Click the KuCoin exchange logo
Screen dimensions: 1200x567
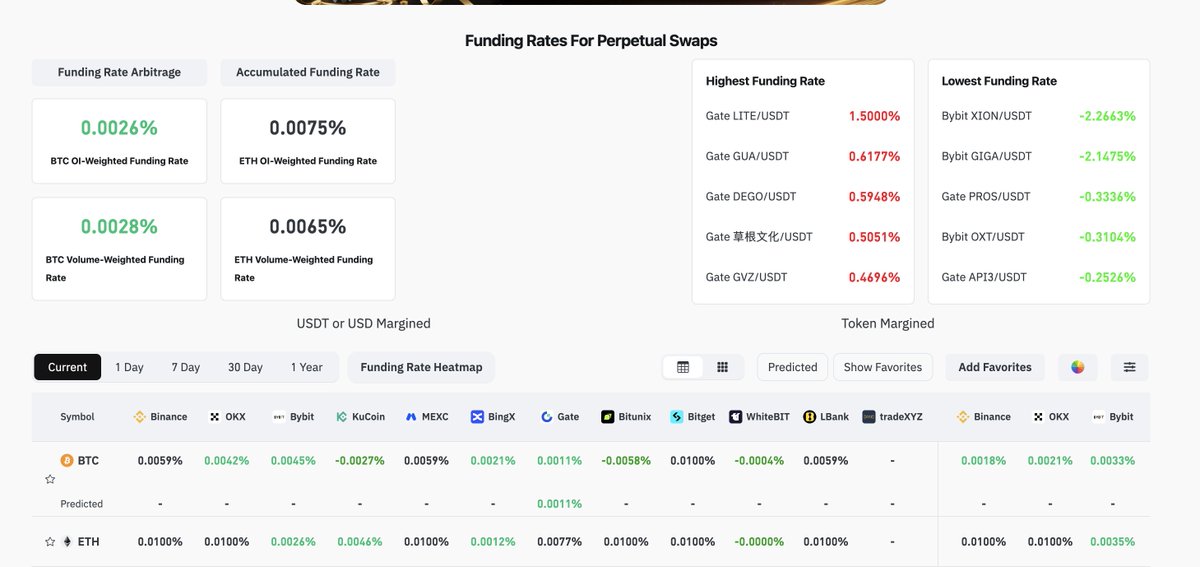(x=342, y=417)
